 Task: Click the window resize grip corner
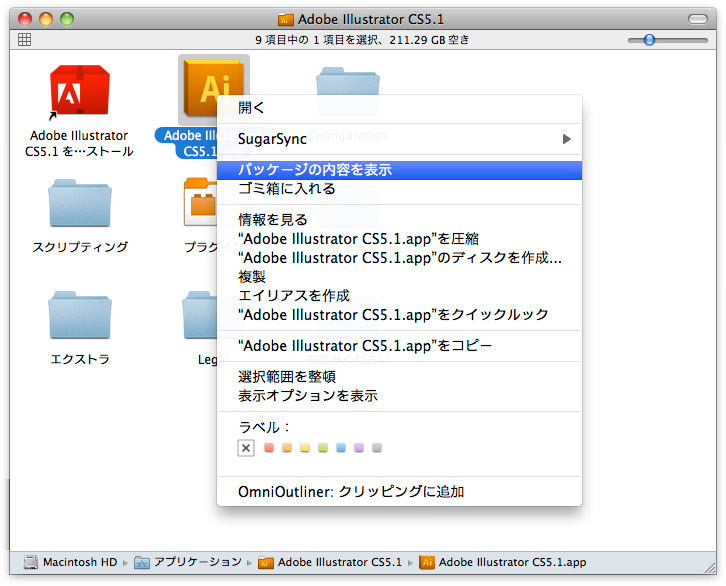710,568
